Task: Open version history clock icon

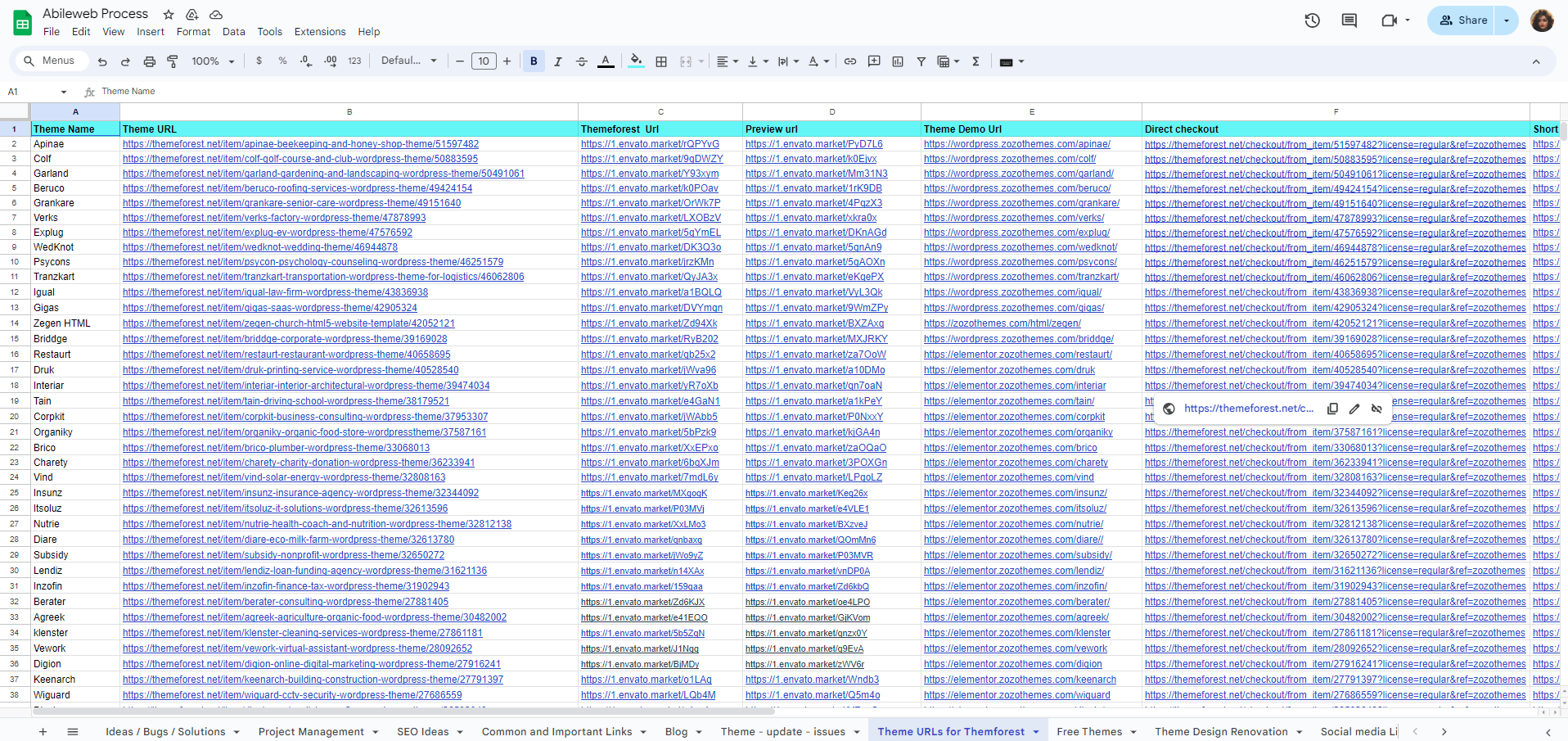Action: click(1312, 20)
